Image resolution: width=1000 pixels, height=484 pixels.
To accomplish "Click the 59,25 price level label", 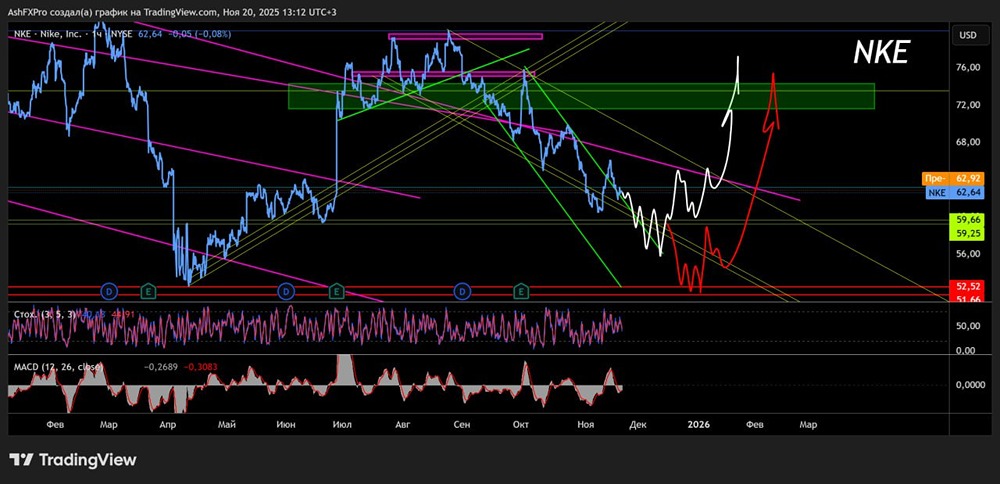I will (x=967, y=233).
